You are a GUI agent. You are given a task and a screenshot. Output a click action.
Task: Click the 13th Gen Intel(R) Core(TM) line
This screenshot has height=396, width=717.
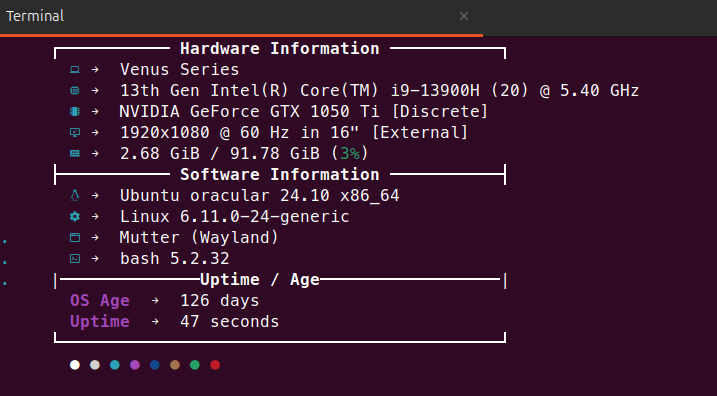click(x=379, y=91)
